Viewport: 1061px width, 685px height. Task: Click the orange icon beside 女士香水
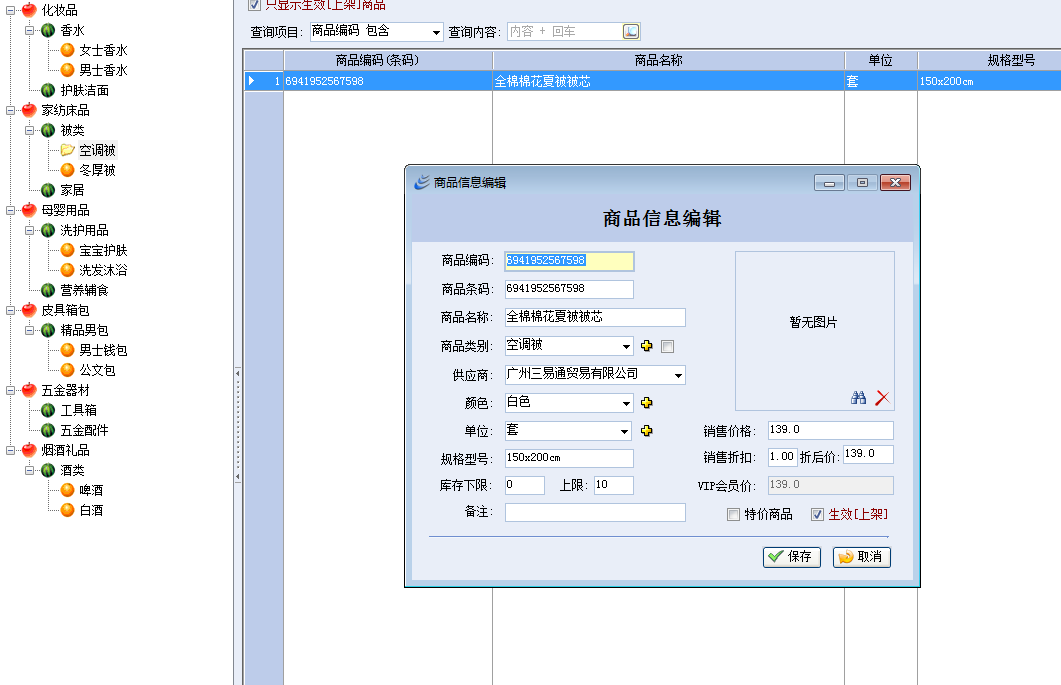(x=67, y=50)
